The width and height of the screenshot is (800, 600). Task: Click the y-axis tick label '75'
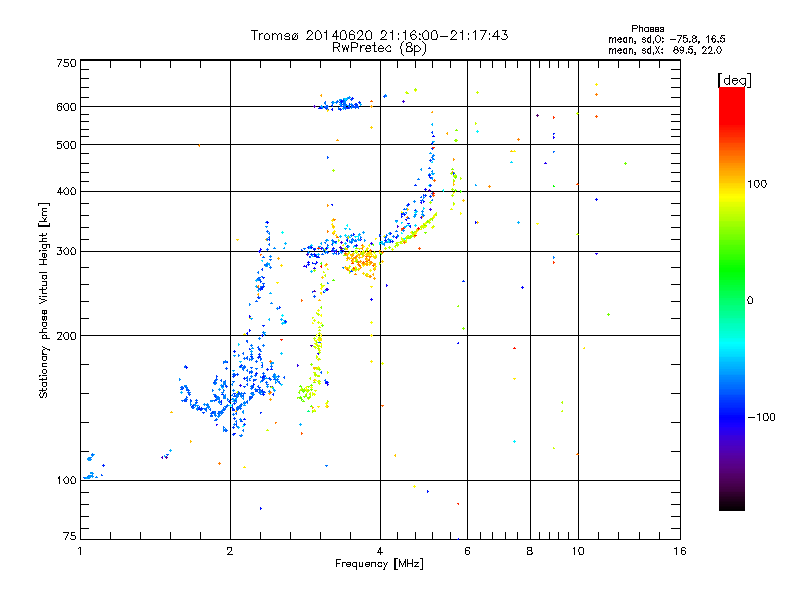pyautogui.click(x=70, y=536)
